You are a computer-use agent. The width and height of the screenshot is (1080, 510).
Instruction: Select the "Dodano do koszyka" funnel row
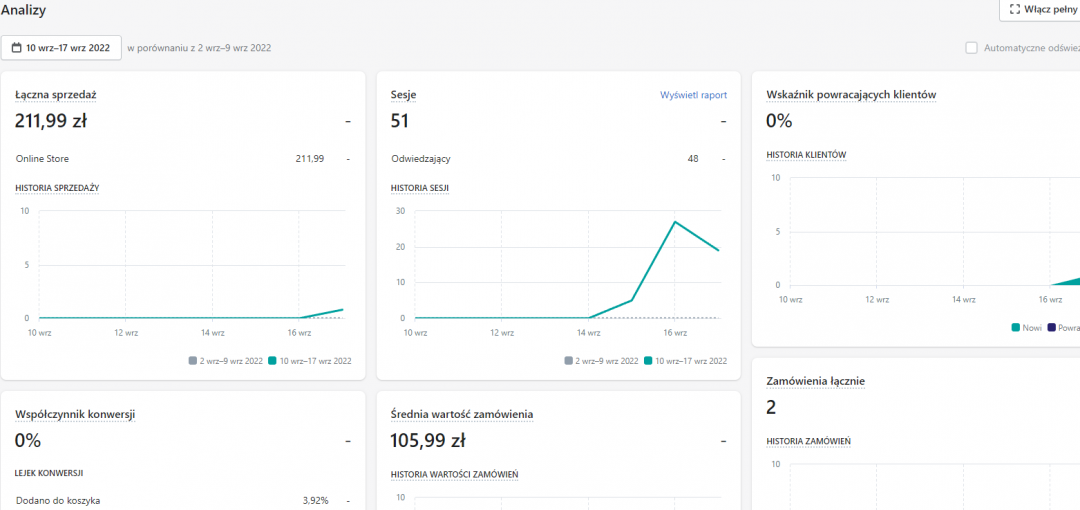pos(58,500)
